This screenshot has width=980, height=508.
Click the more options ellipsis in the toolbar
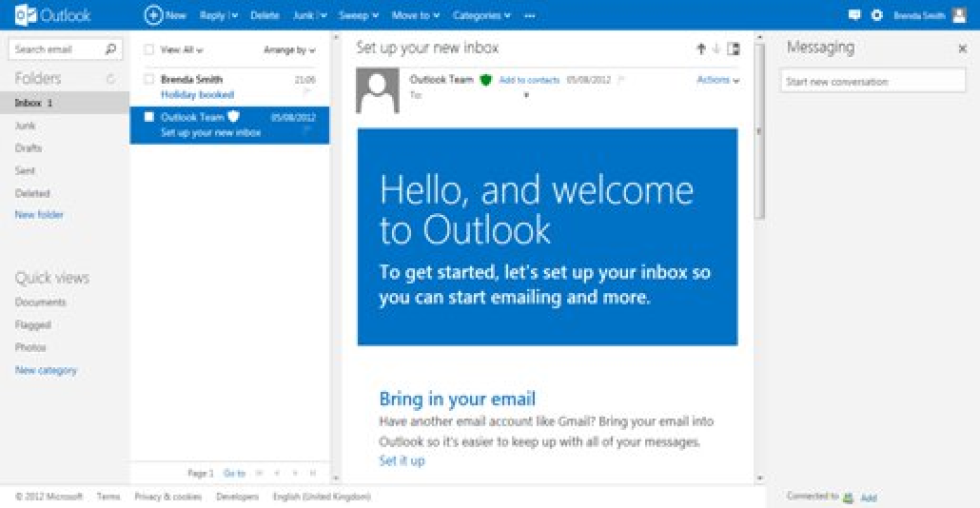tap(530, 16)
